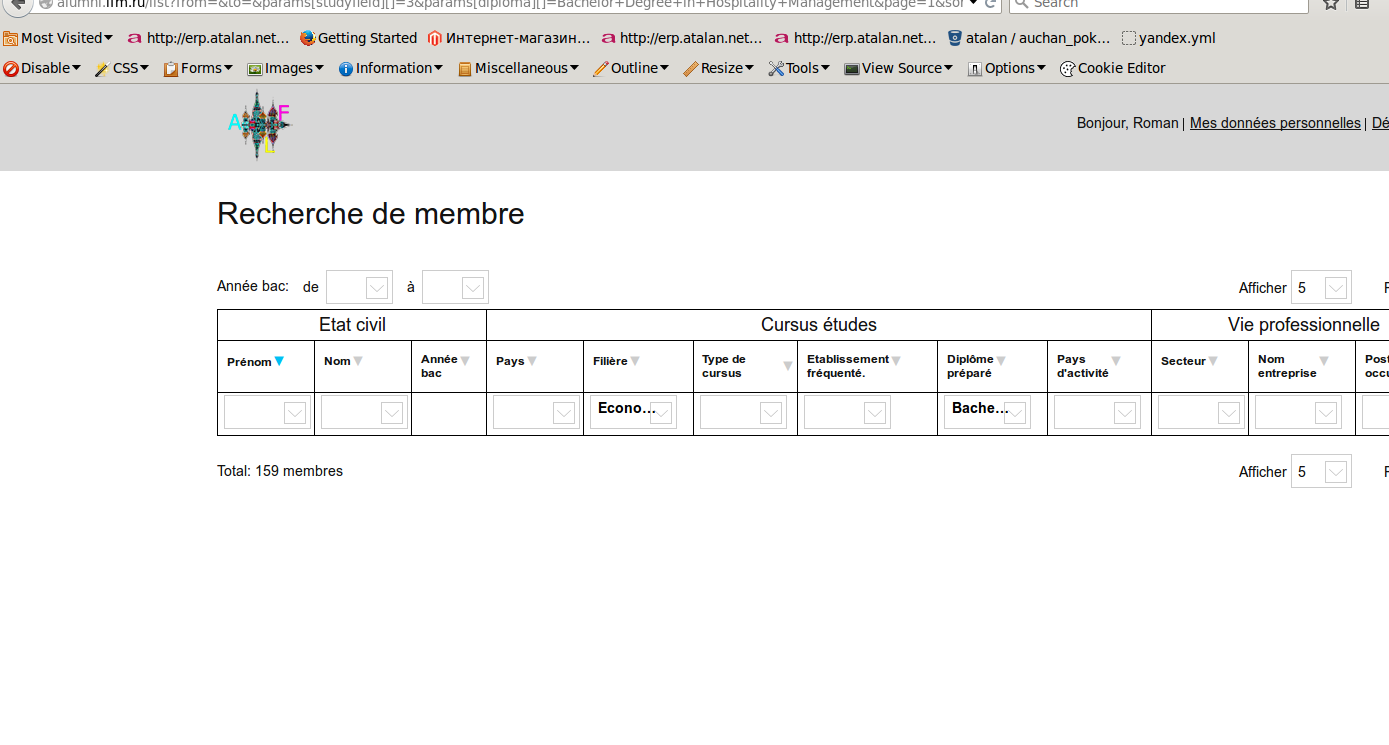Viewport: 1389px width, 745px height.
Task: Click the browser Search field
Action: [1159, 5]
